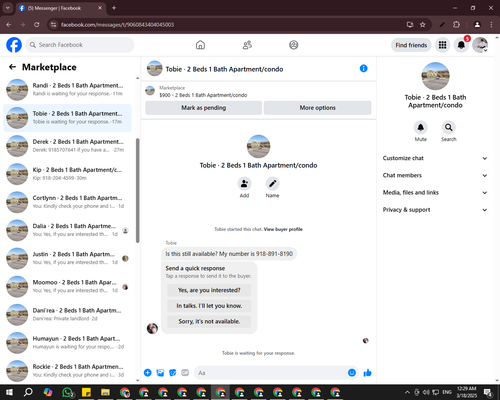Open the Windows Start menu

click(x=9, y=392)
